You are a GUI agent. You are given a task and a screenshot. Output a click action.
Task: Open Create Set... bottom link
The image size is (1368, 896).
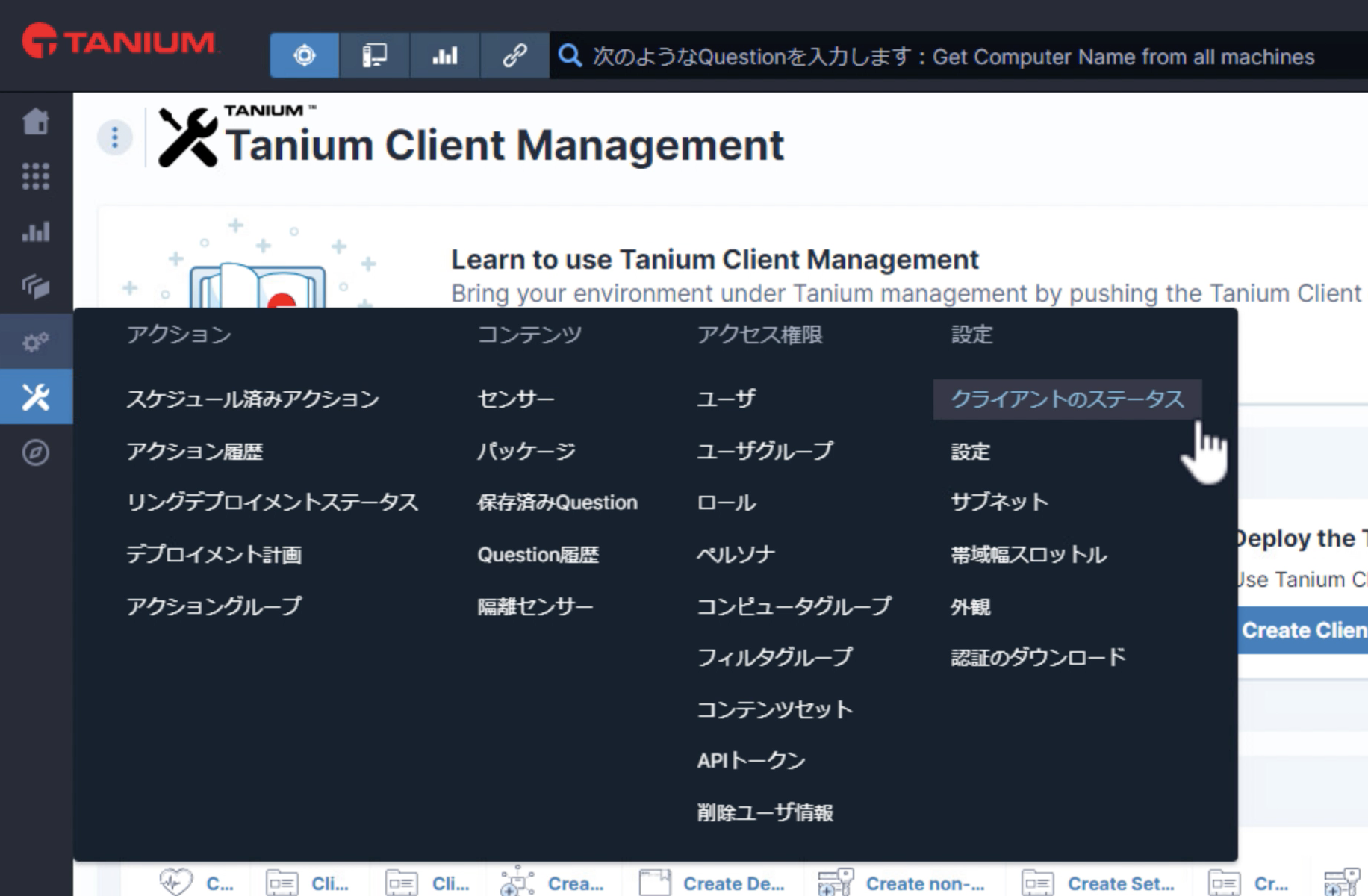point(1121,883)
